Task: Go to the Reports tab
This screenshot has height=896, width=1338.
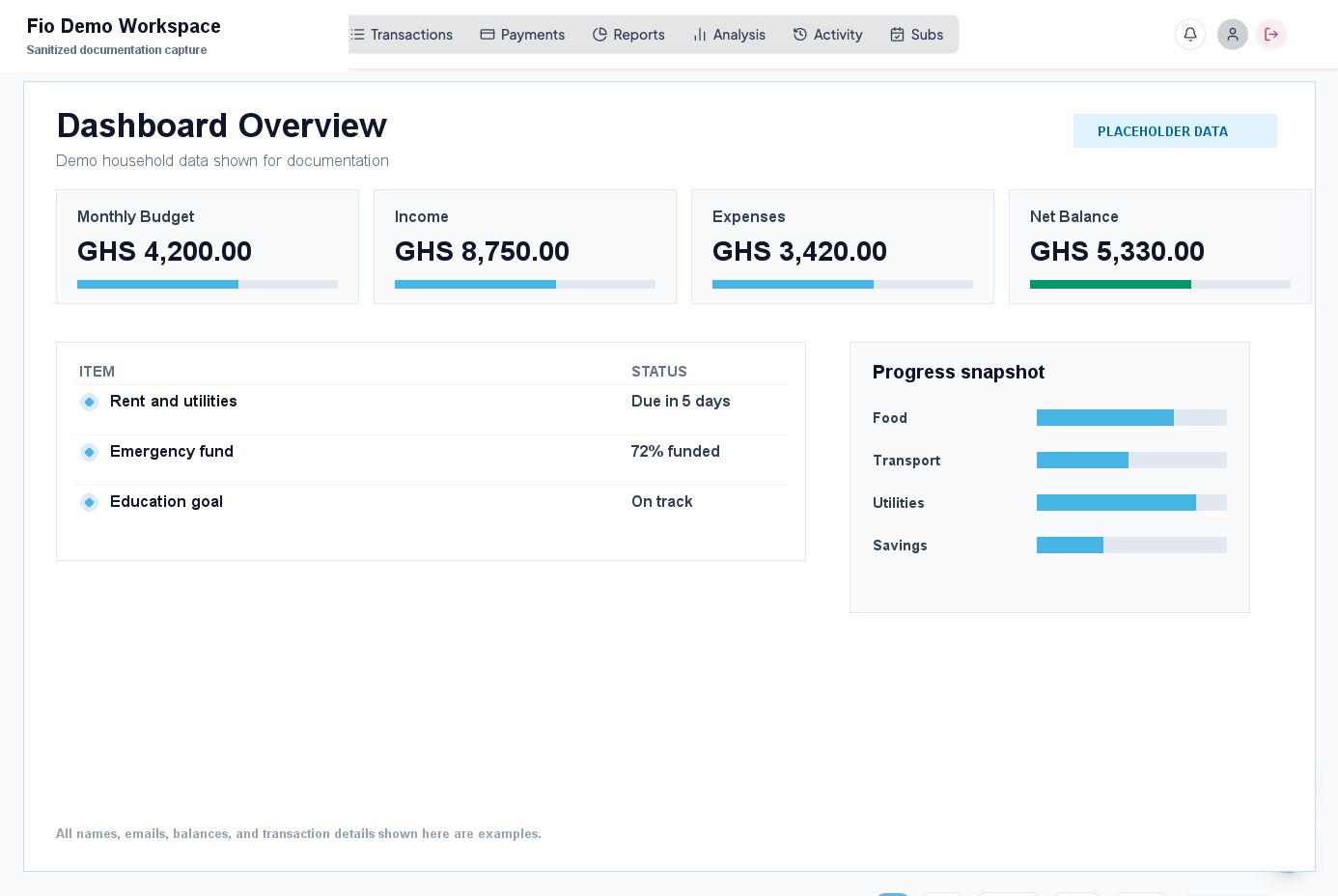Action: tap(628, 35)
